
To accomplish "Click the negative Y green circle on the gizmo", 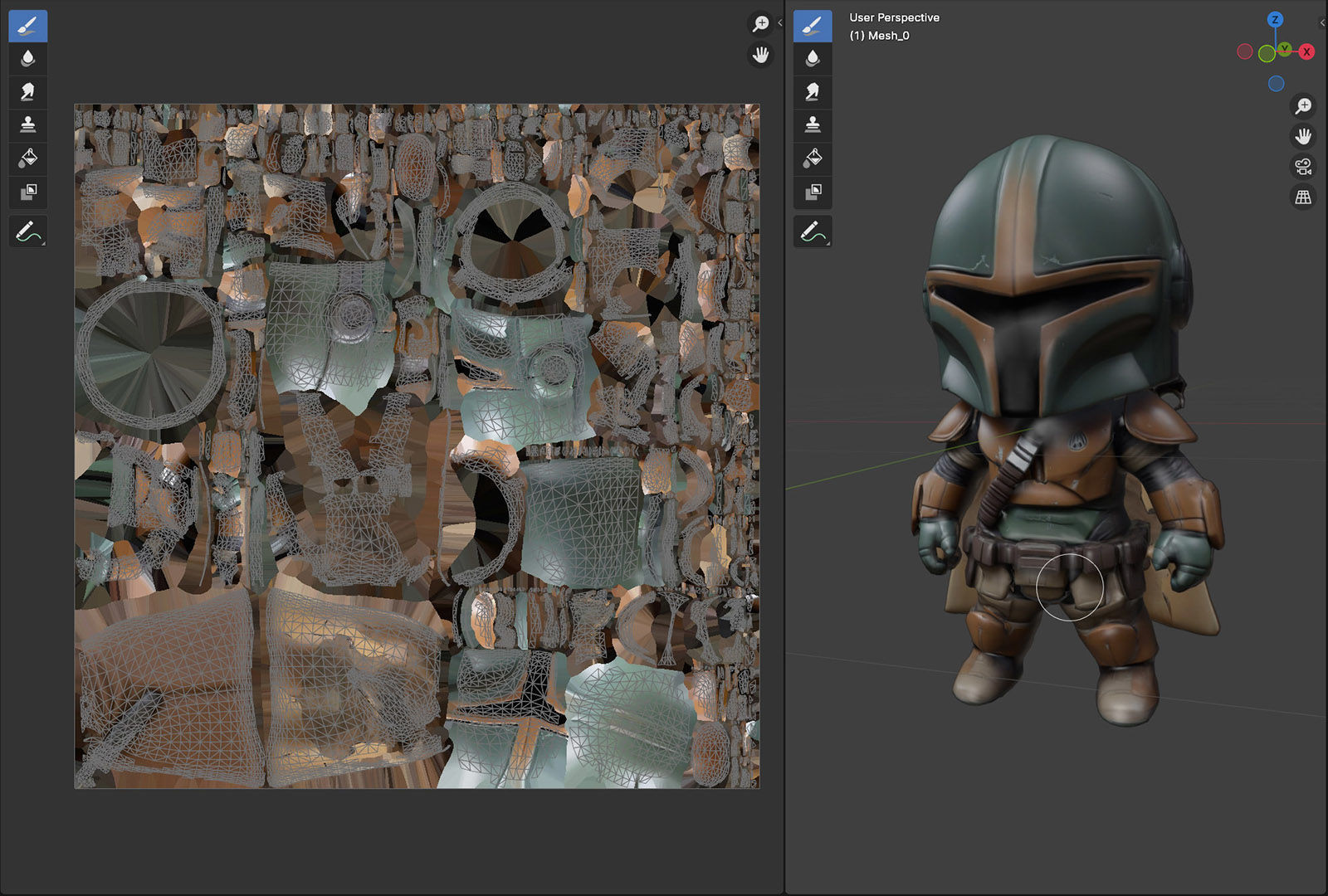I will 1267,54.
